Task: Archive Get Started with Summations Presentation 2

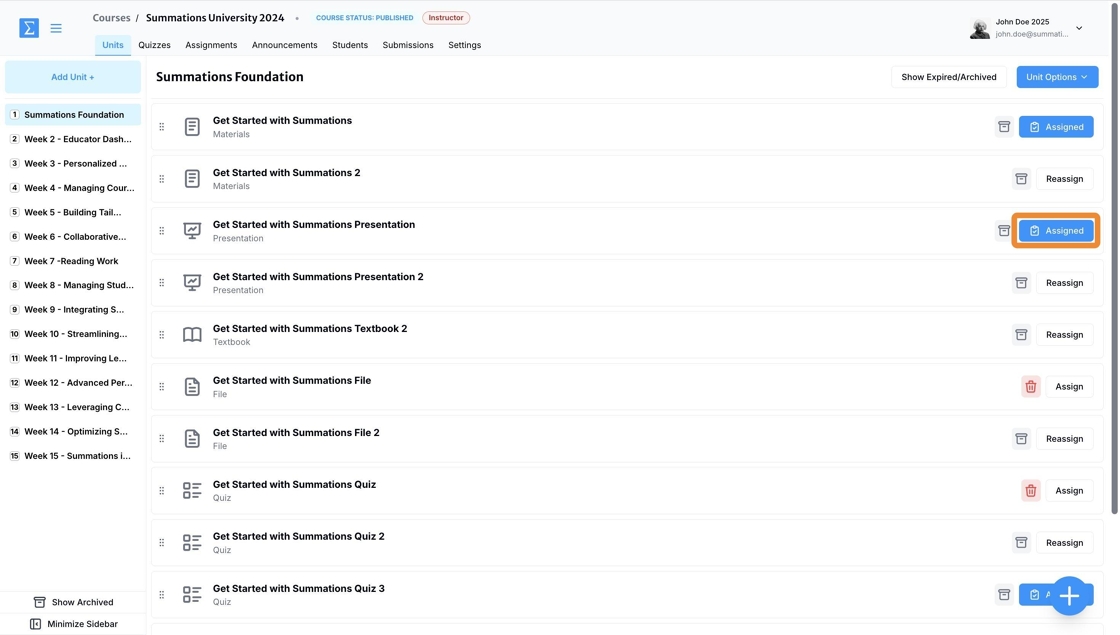Action: (1021, 283)
